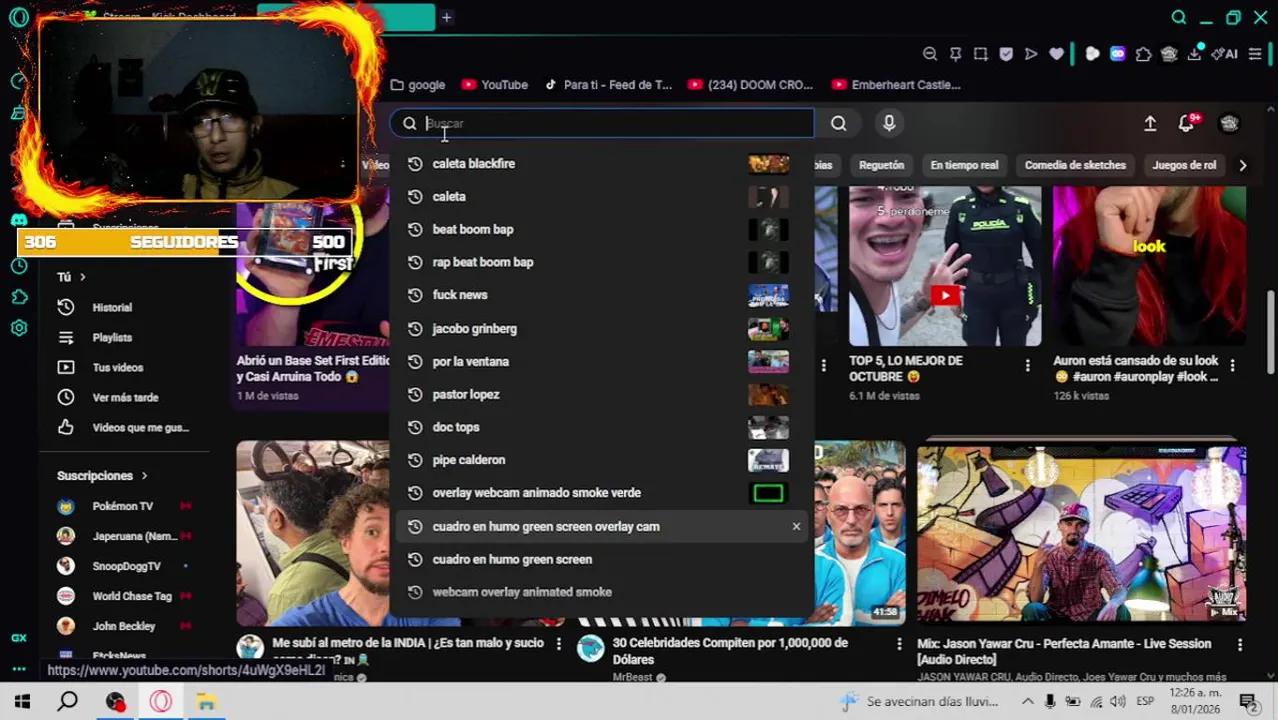The width and height of the screenshot is (1278, 720).
Task: Click the Opera Flow send arrow icon
Action: point(1031,54)
